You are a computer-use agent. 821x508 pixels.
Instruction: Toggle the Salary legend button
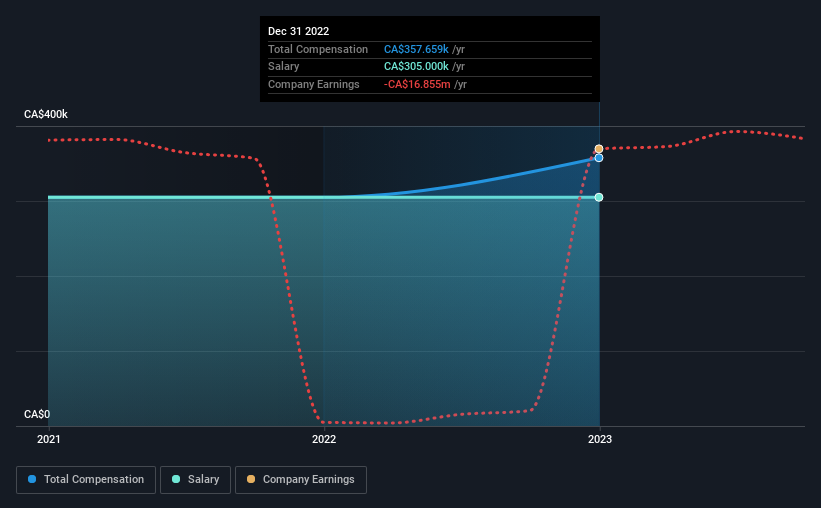point(195,480)
